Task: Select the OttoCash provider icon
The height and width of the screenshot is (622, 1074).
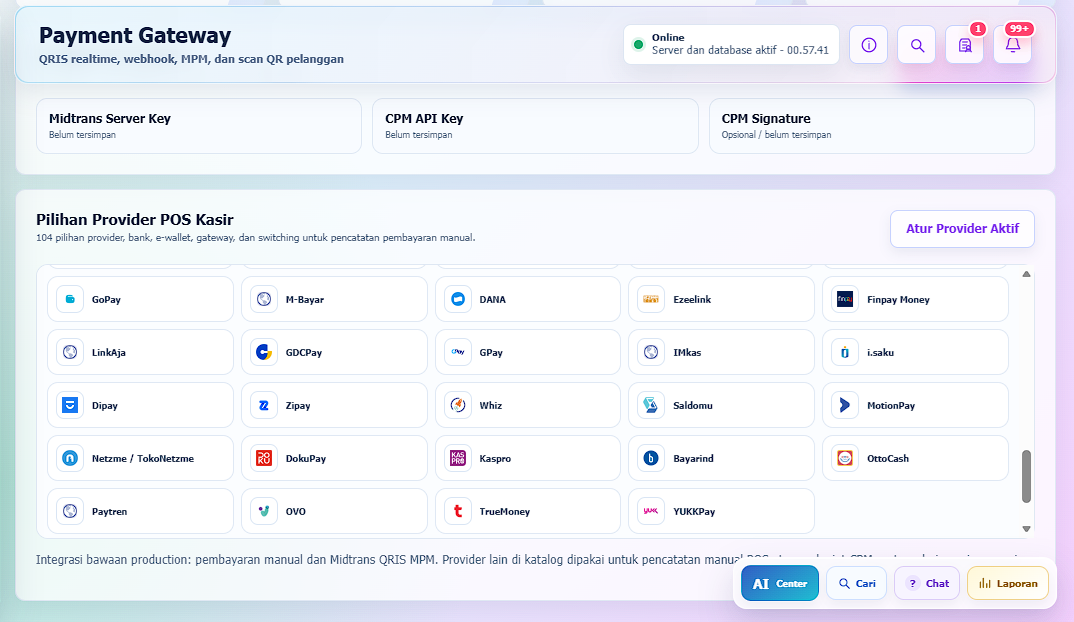Action: 845,458
